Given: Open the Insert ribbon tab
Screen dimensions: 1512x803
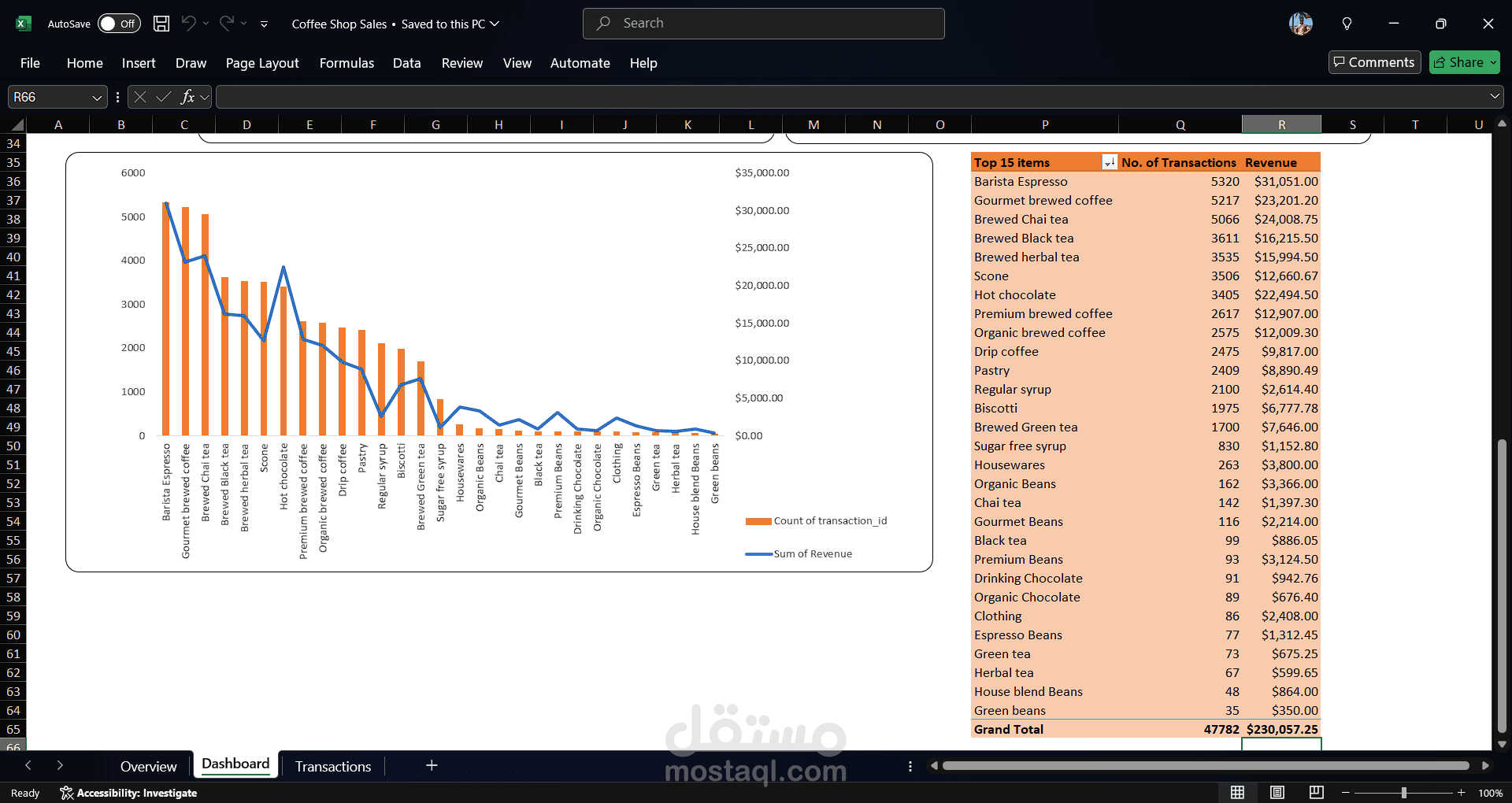Looking at the screenshot, I should pyautogui.click(x=139, y=63).
